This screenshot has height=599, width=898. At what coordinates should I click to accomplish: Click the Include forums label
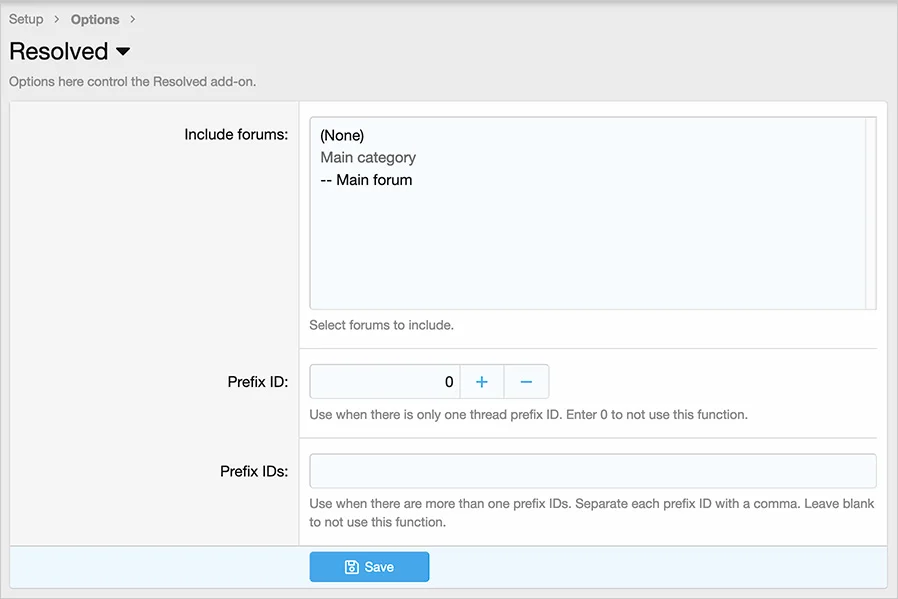(x=236, y=135)
